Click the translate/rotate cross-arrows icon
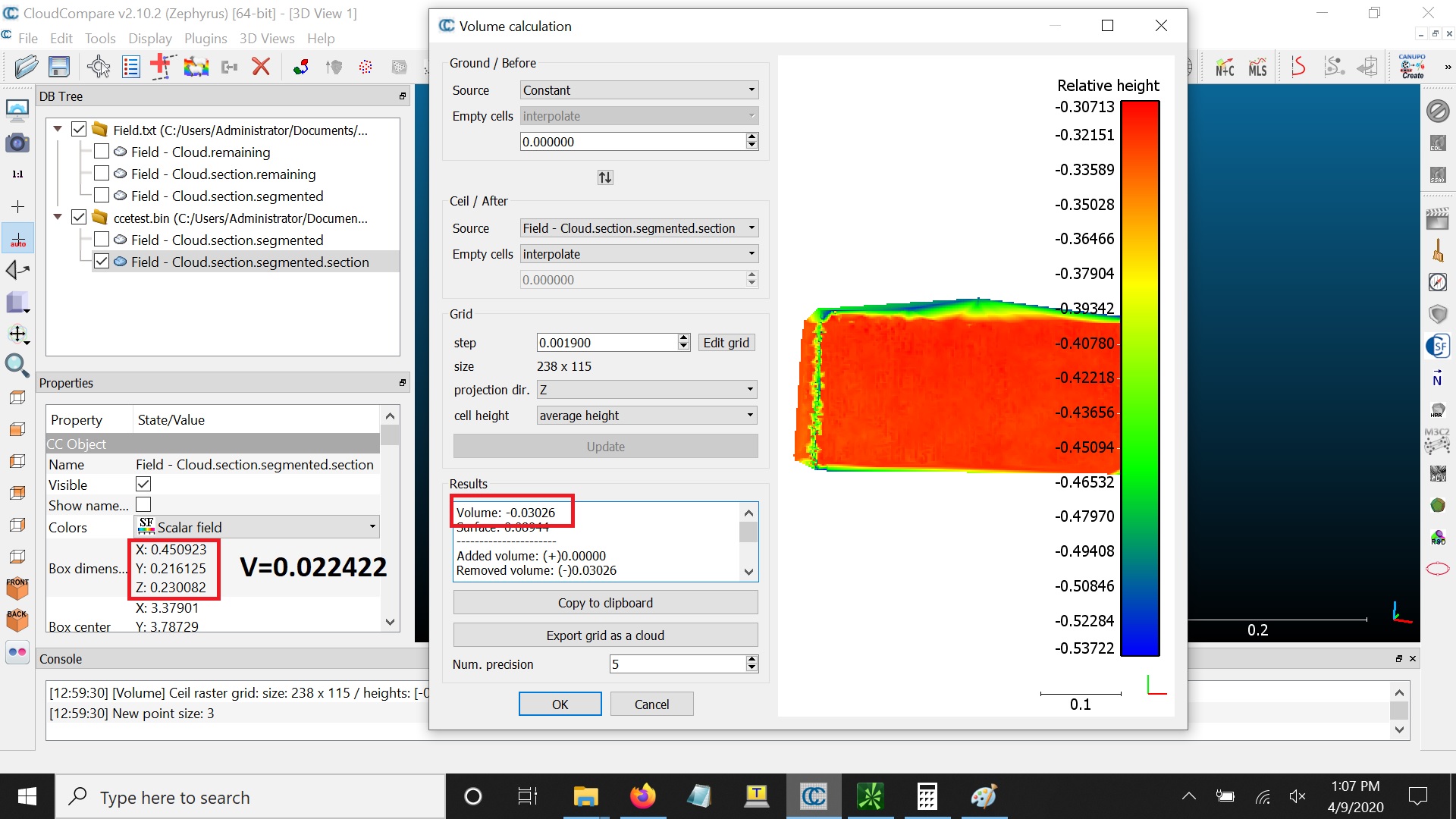 [x=17, y=334]
